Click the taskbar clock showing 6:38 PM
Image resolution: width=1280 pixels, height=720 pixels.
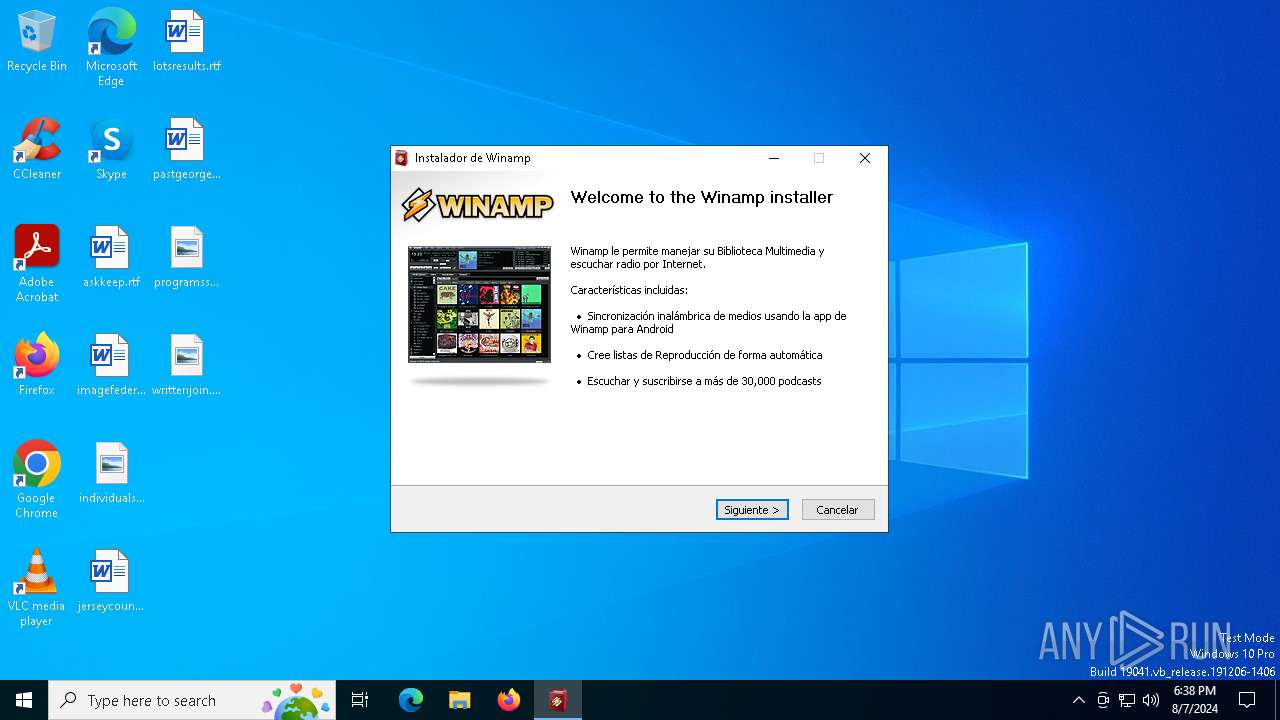[1195, 700]
